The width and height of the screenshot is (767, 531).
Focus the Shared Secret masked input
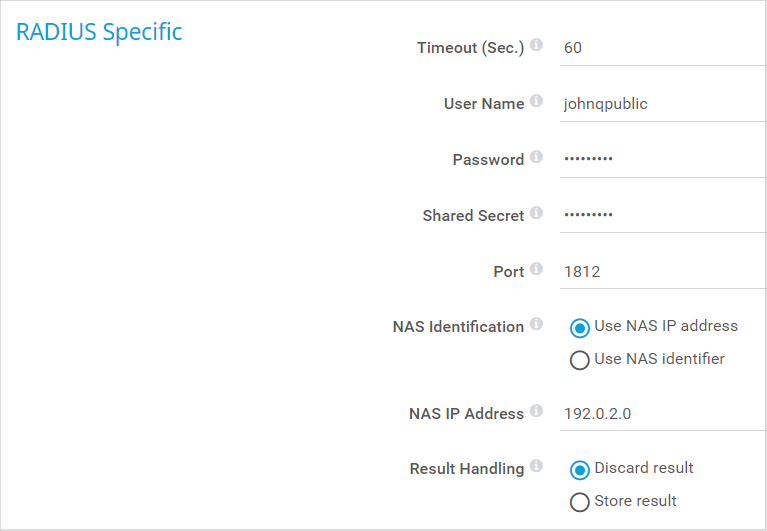click(x=663, y=215)
